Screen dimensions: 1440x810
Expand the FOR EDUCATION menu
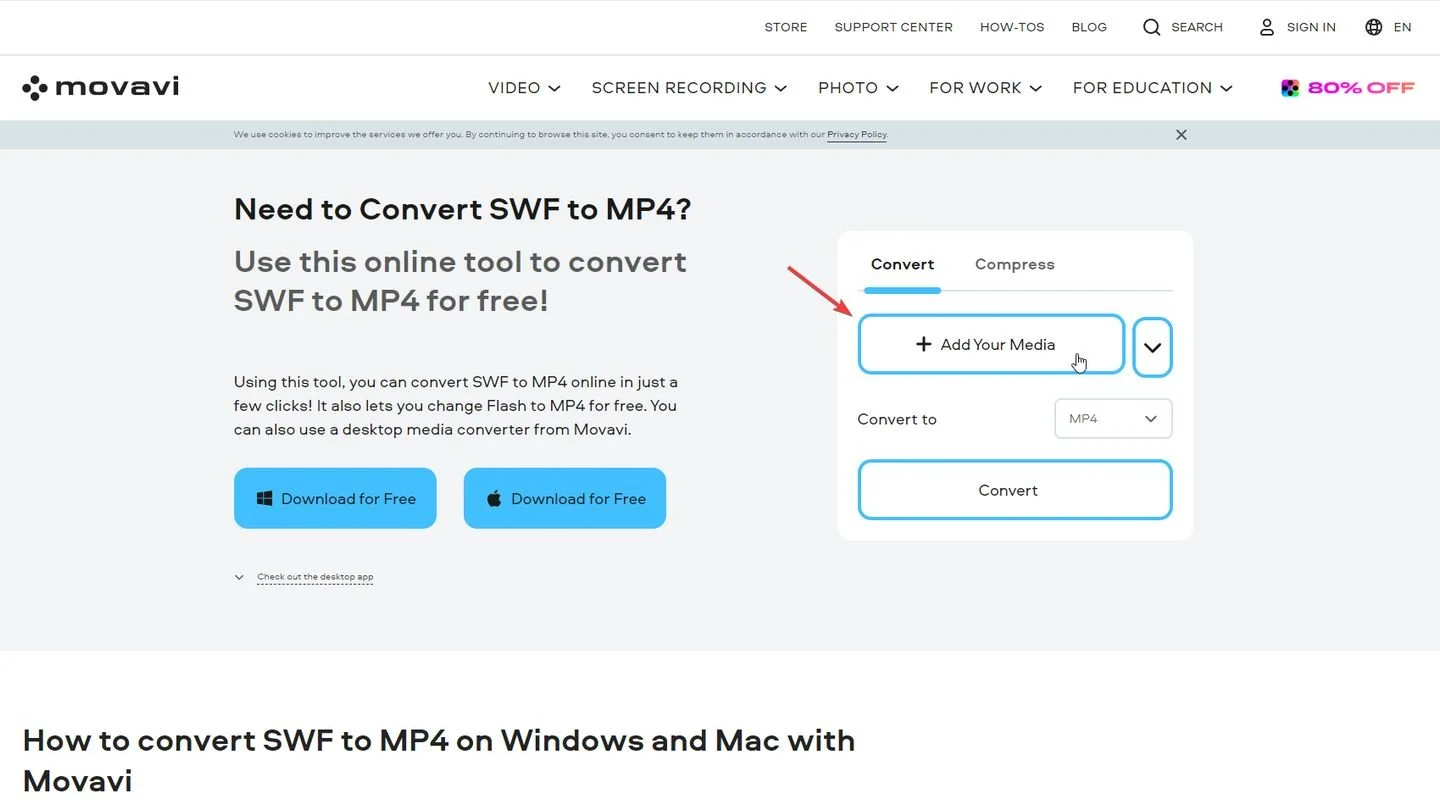[1152, 88]
